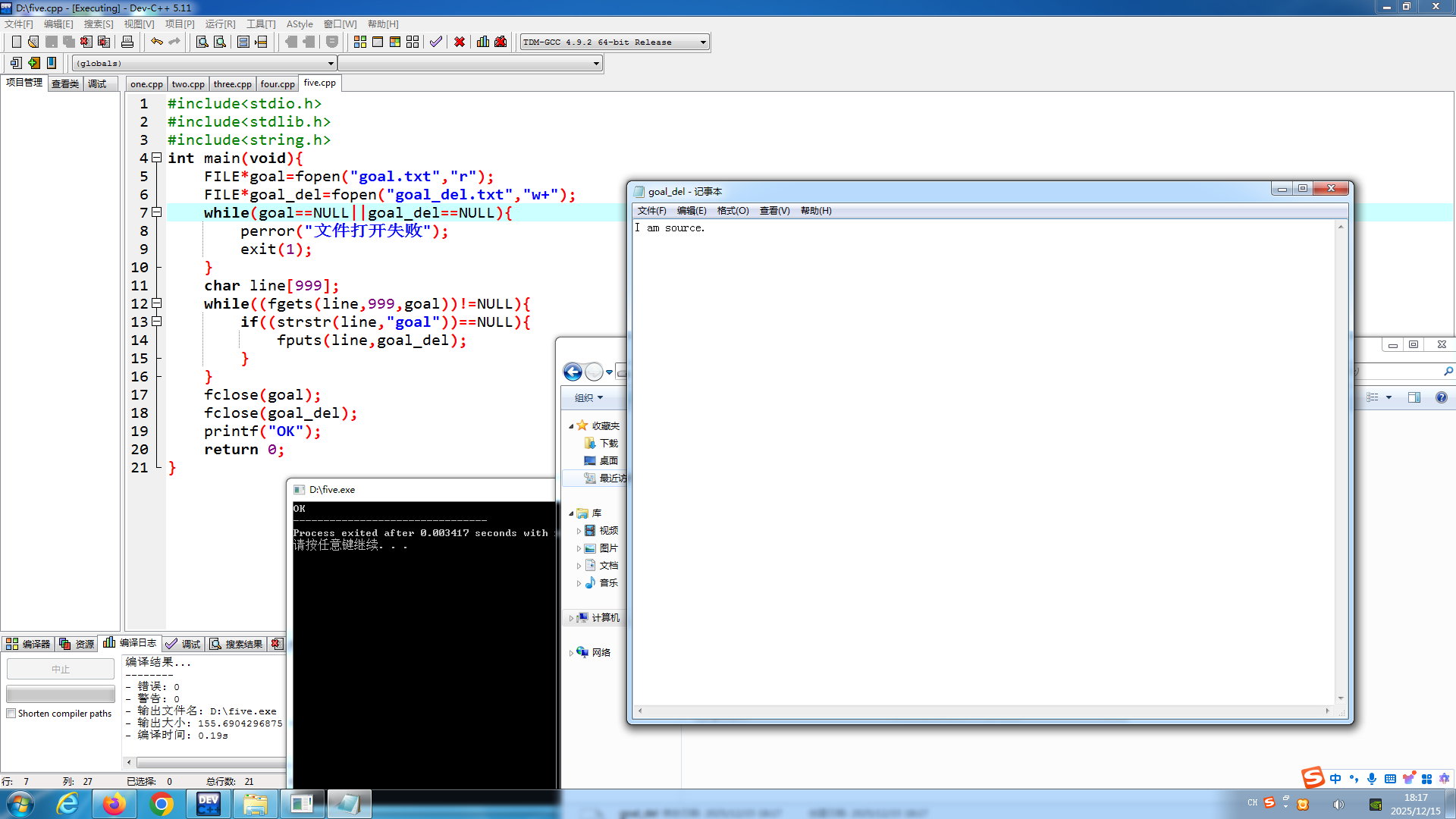Screen dimensions: 1456x819
Task: Click the Profile analysis bar chart icon
Action: point(483,42)
